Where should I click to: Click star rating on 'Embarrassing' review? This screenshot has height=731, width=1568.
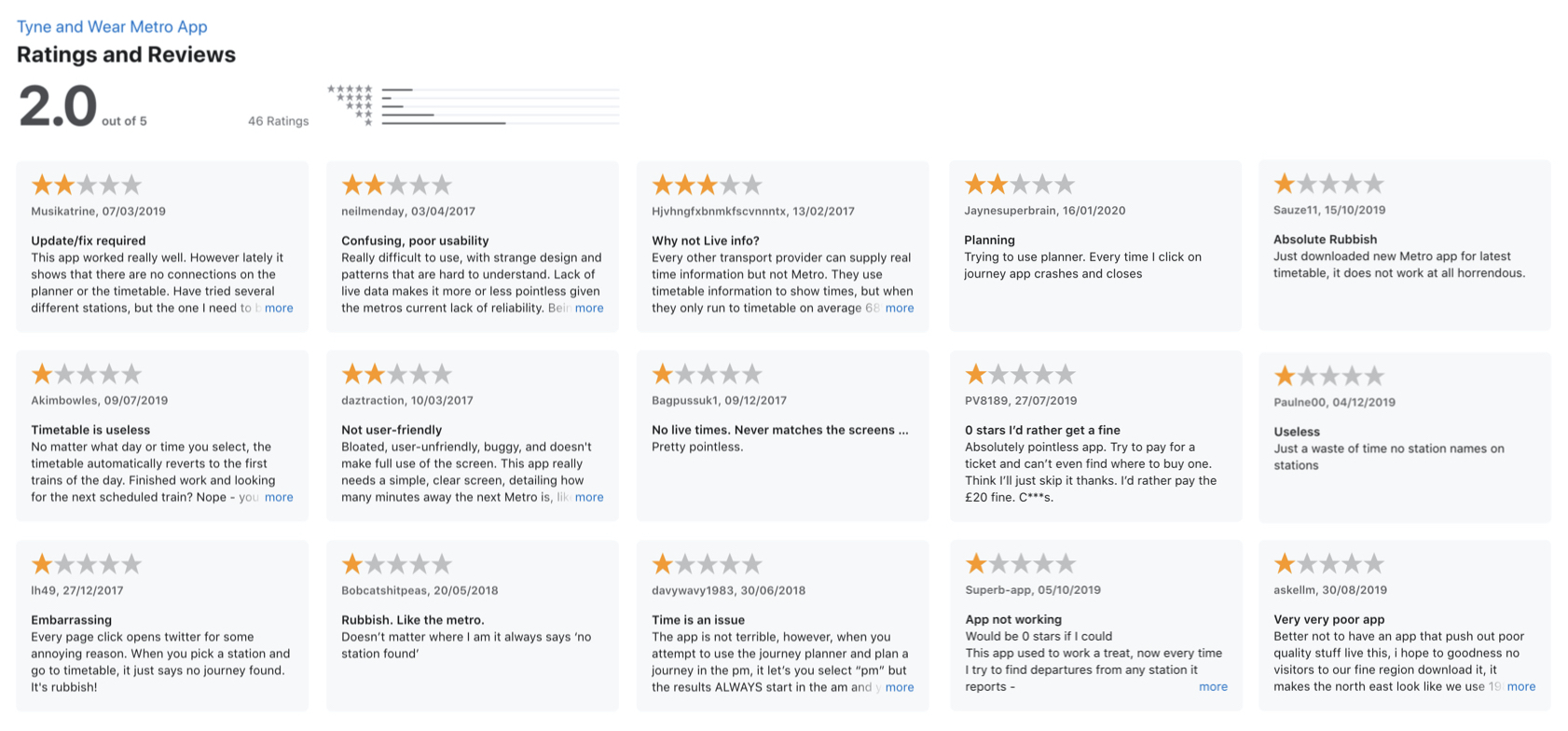click(x=87, y=564)
